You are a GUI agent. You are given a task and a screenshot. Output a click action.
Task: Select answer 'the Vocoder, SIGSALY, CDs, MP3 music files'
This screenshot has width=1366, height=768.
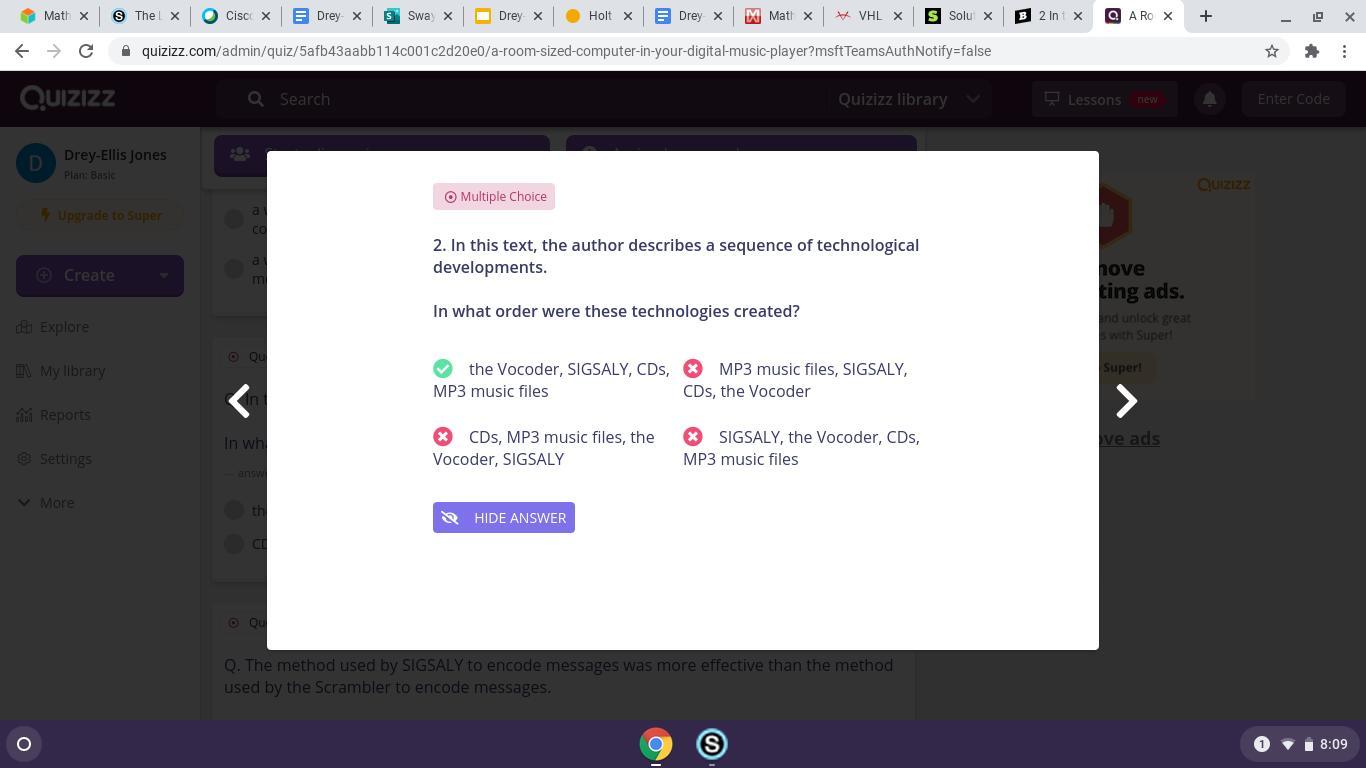(x=552, y=380)
